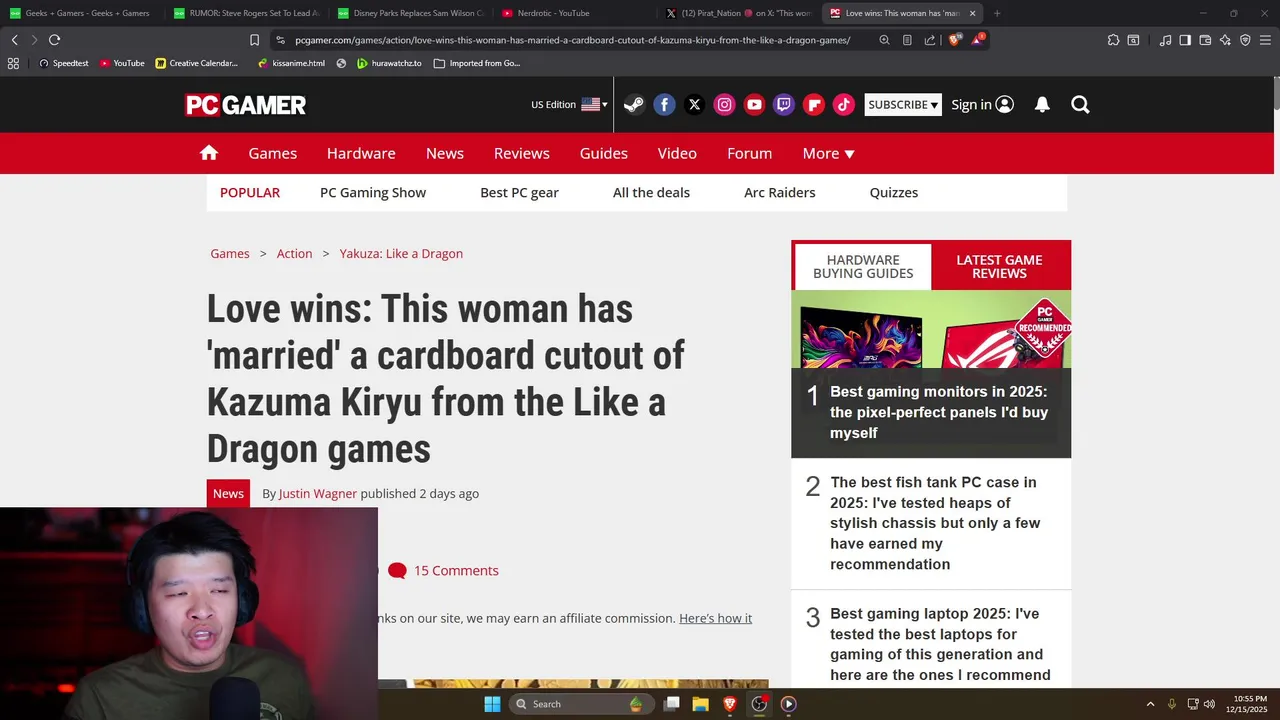
Task: Bookmark this page using the bookmark icon
Action: point(254,40)
